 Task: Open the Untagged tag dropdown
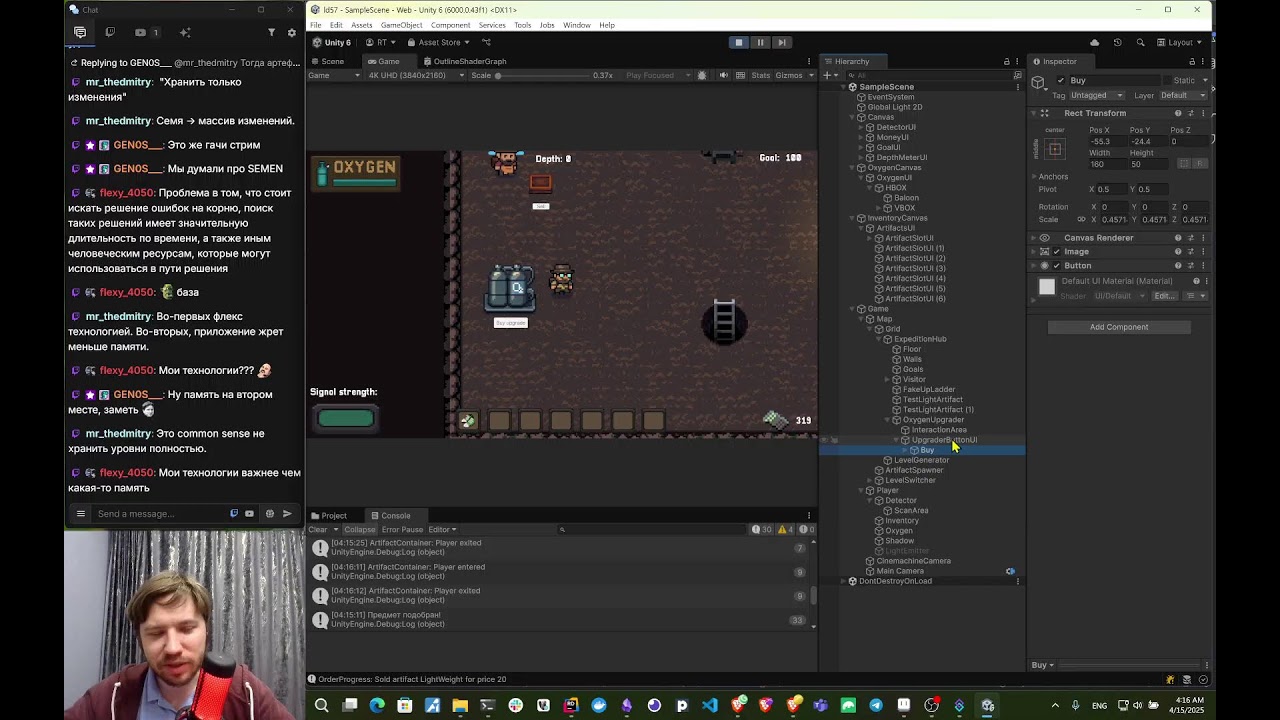click(x=1097, y=95)
